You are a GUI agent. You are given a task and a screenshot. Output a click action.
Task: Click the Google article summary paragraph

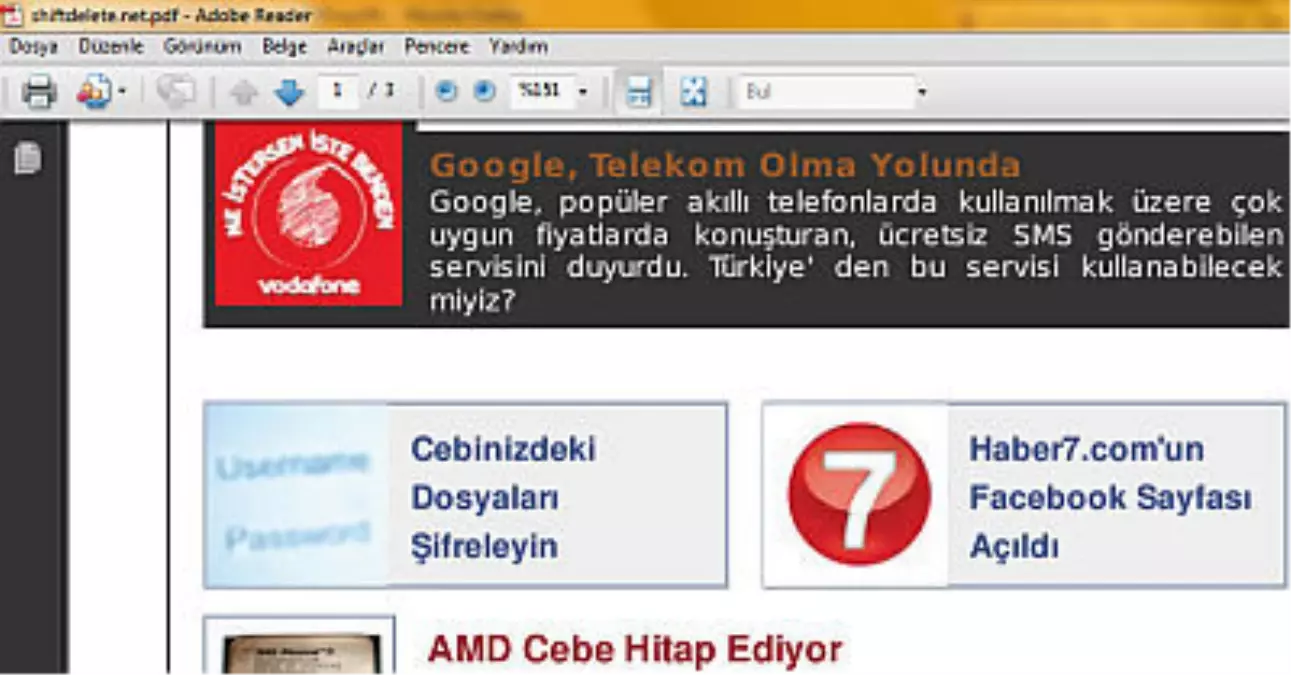tap(856, 251)
